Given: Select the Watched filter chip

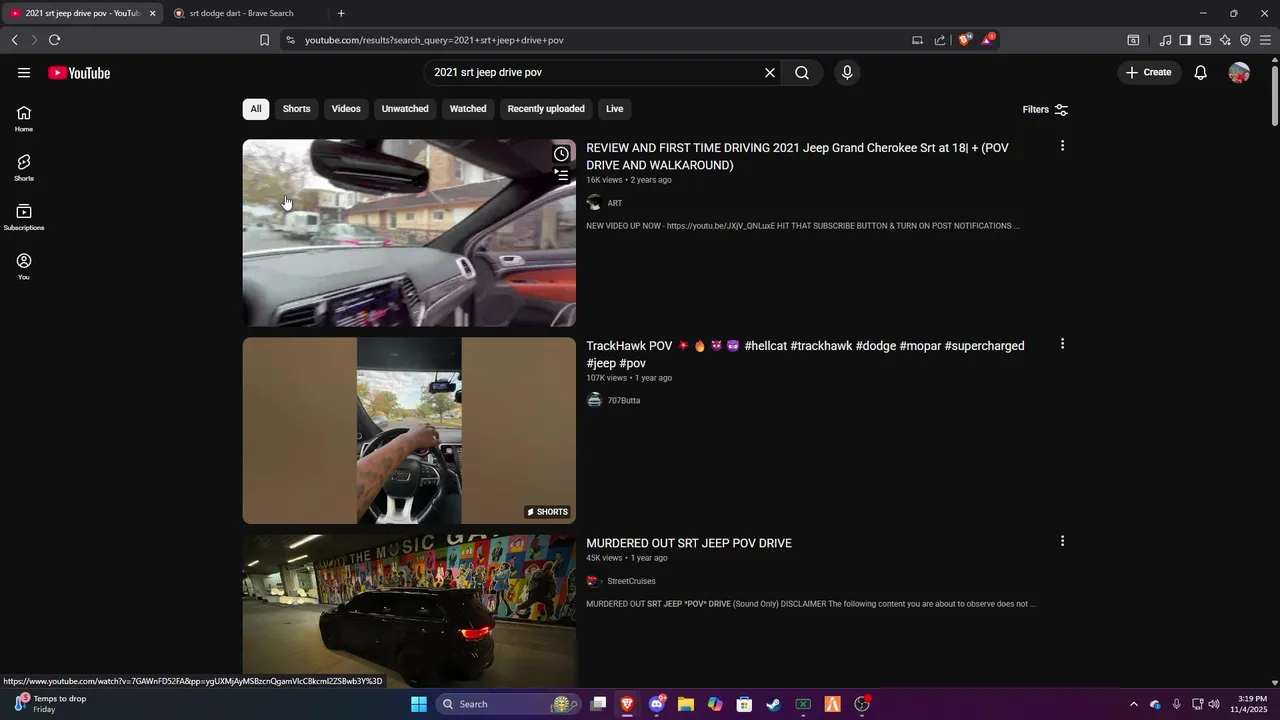Looking at the screenshot, I should click(468, 109).
